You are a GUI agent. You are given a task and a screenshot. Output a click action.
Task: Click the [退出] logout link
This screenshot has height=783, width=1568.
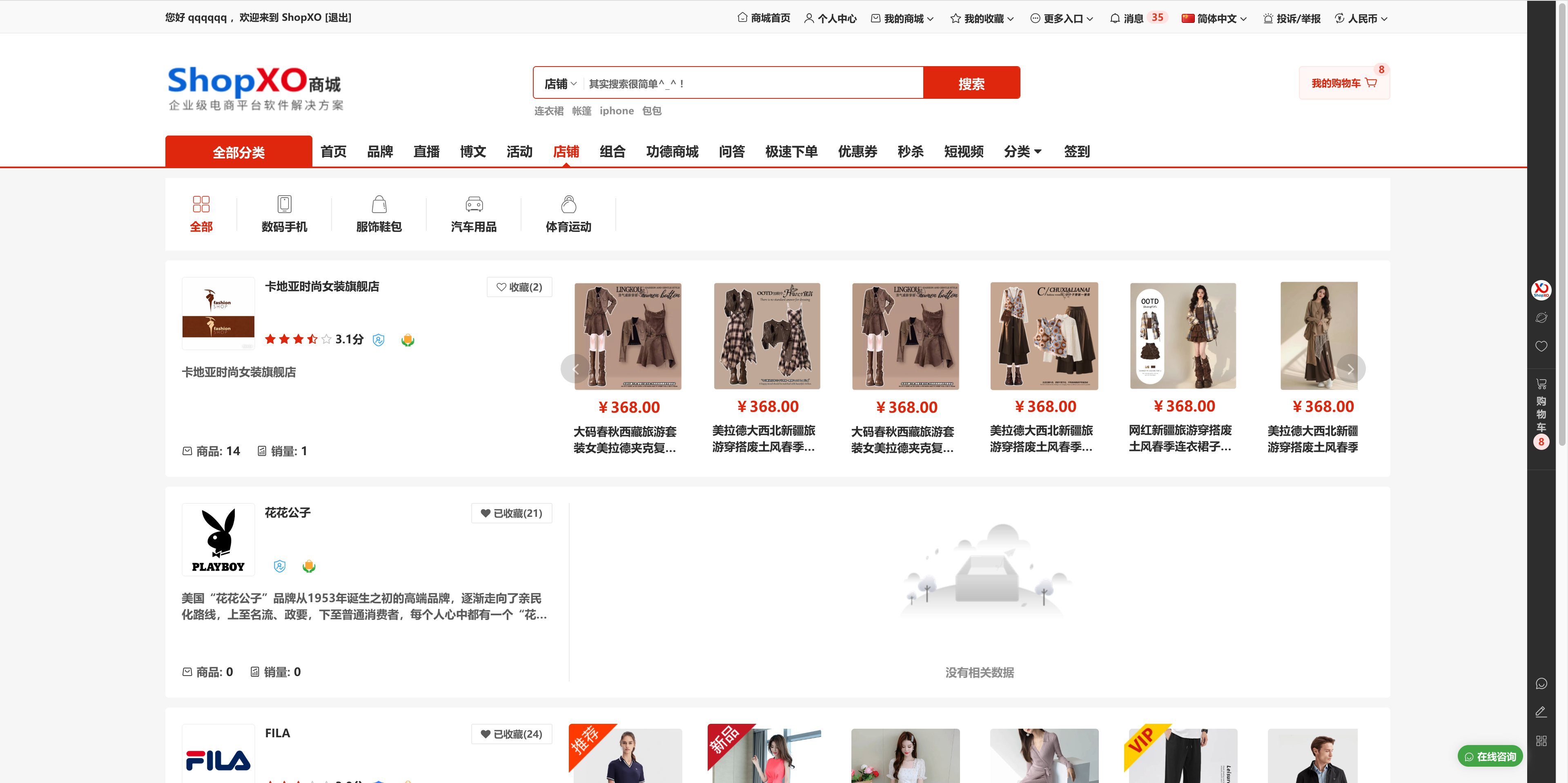click(x=338, y=18)
